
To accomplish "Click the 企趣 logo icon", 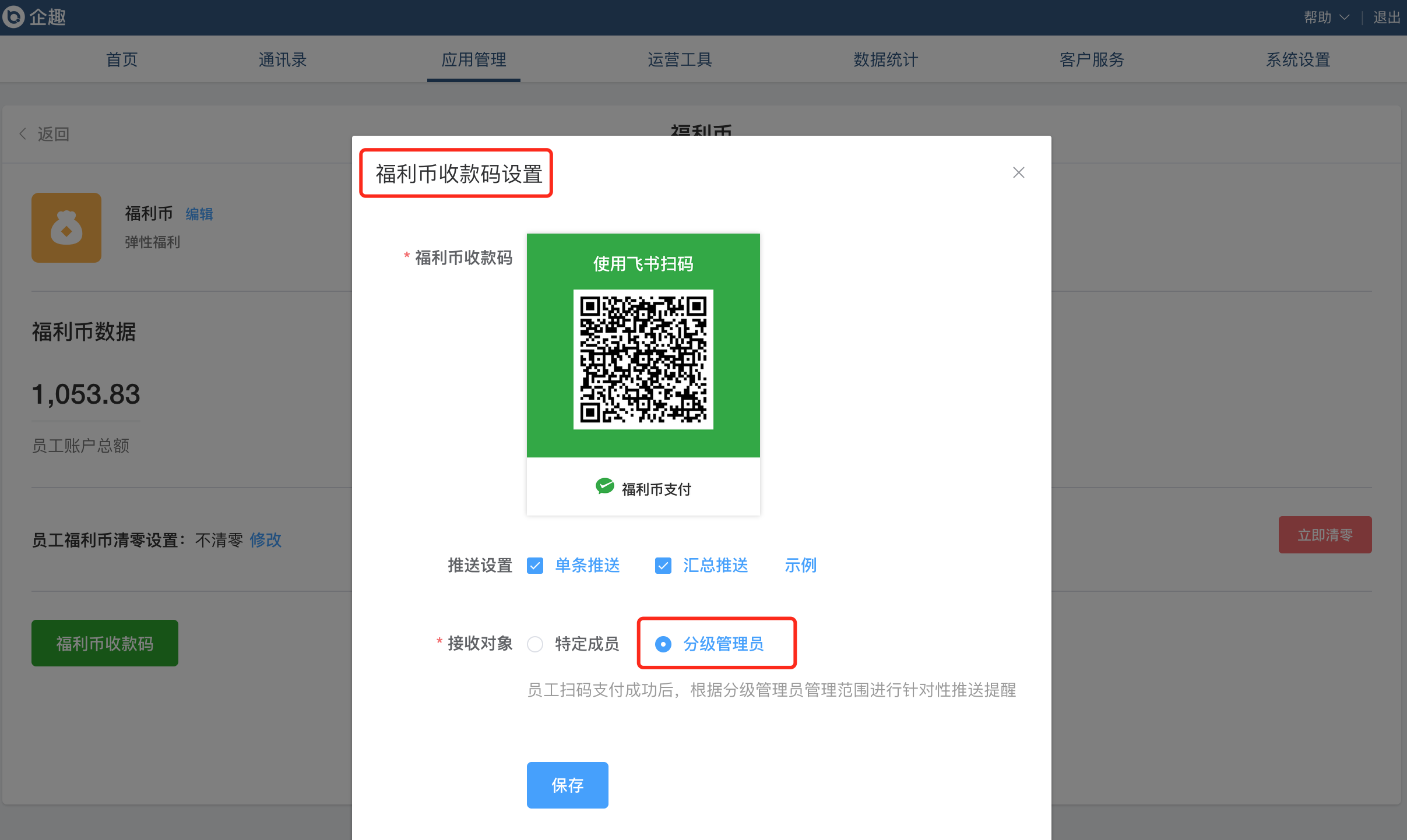I will tap(13, 16).
